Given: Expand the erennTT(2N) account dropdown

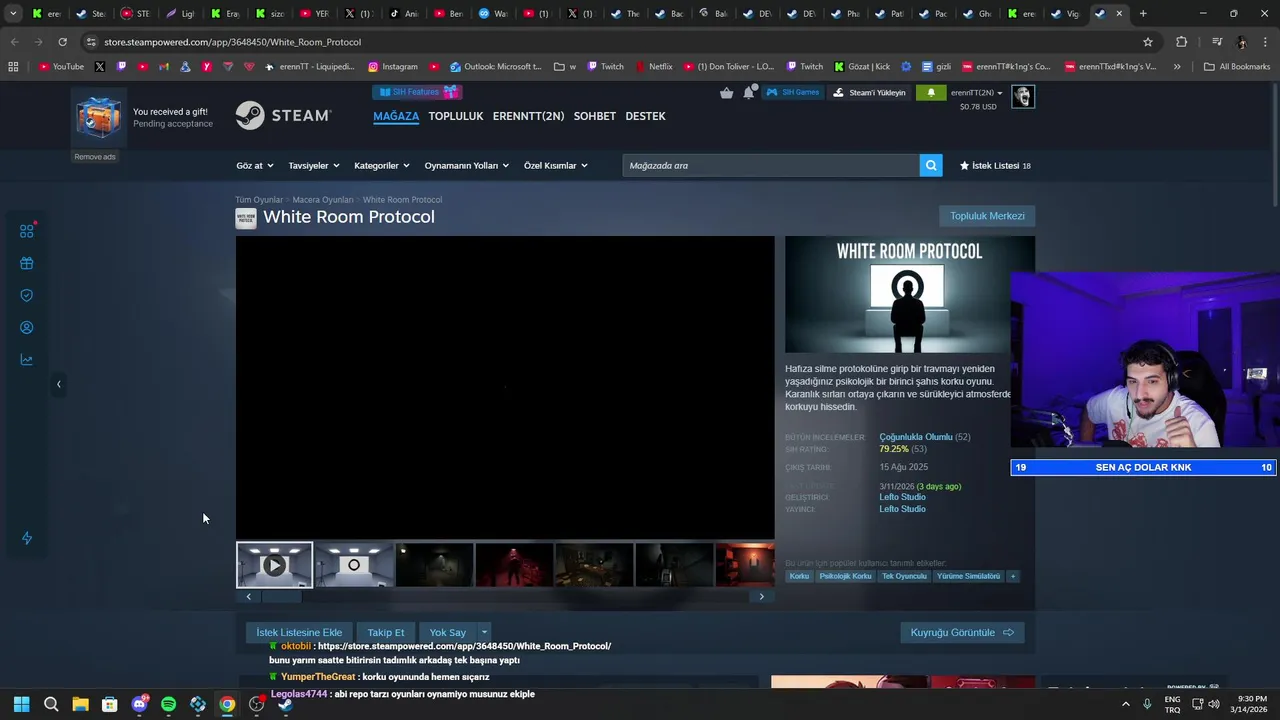Looking at the screenshot, I should click(976, 93).
